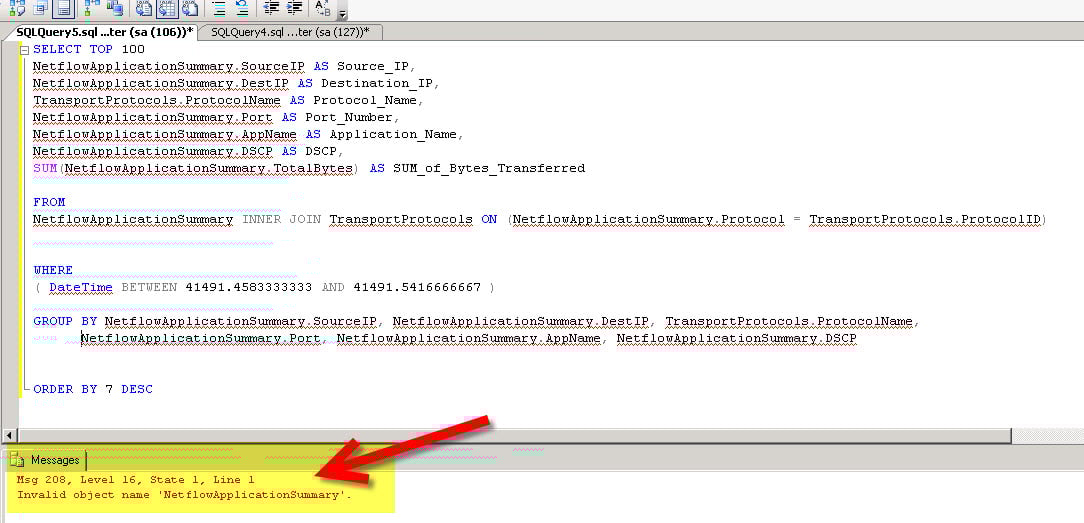This screenshot has height=523, width=1084.
Task: Click 'ORDER BY 7 DESC' line
Action: (93, 389)
